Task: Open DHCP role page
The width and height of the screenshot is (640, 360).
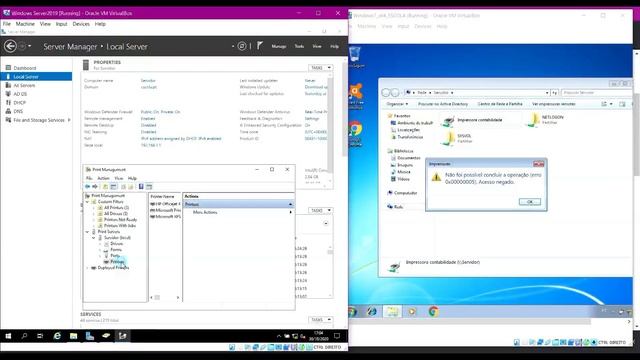Action: pyautogui.click(x=19, y=102)
